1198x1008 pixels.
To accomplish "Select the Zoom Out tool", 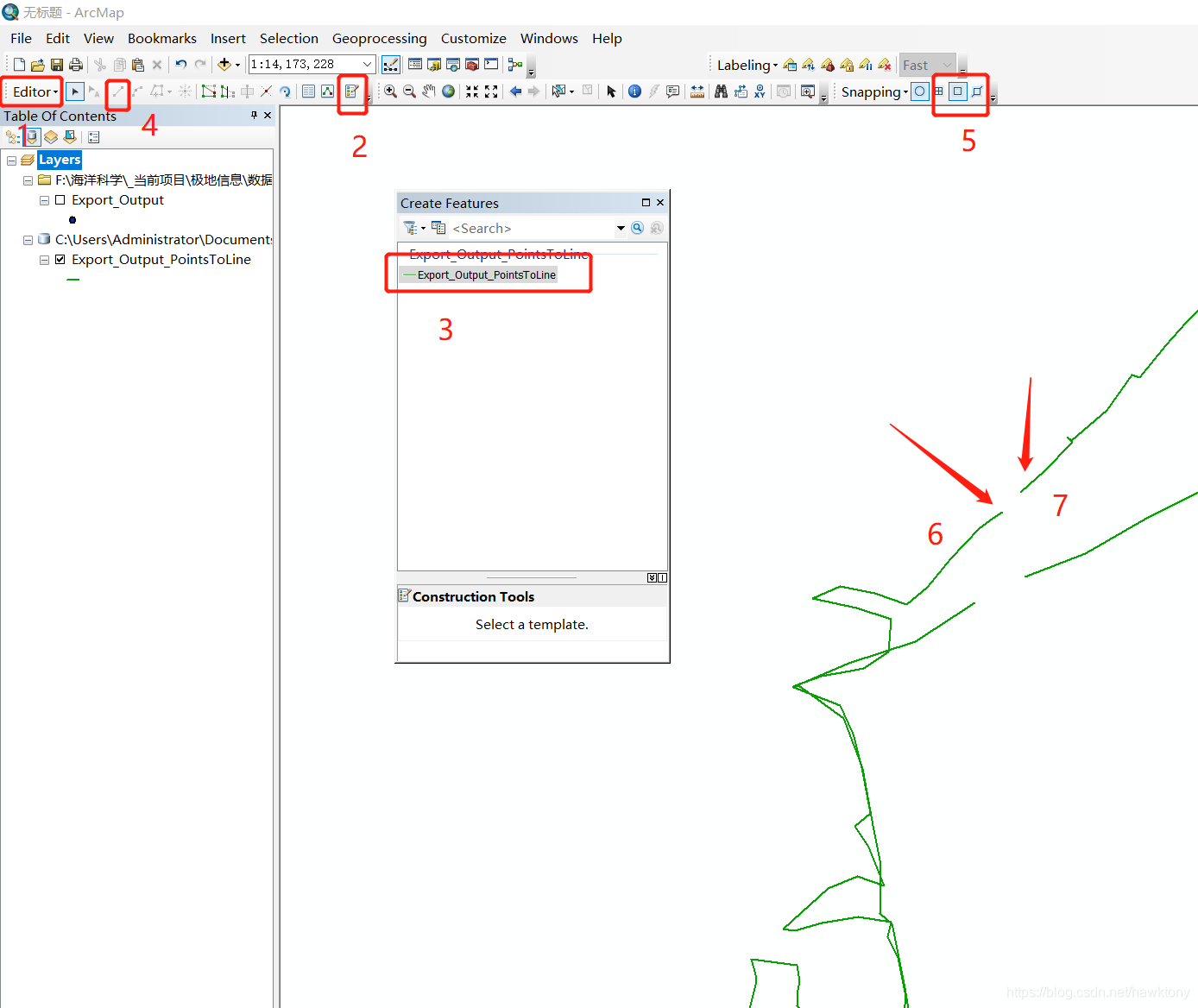I will point(409,91).
